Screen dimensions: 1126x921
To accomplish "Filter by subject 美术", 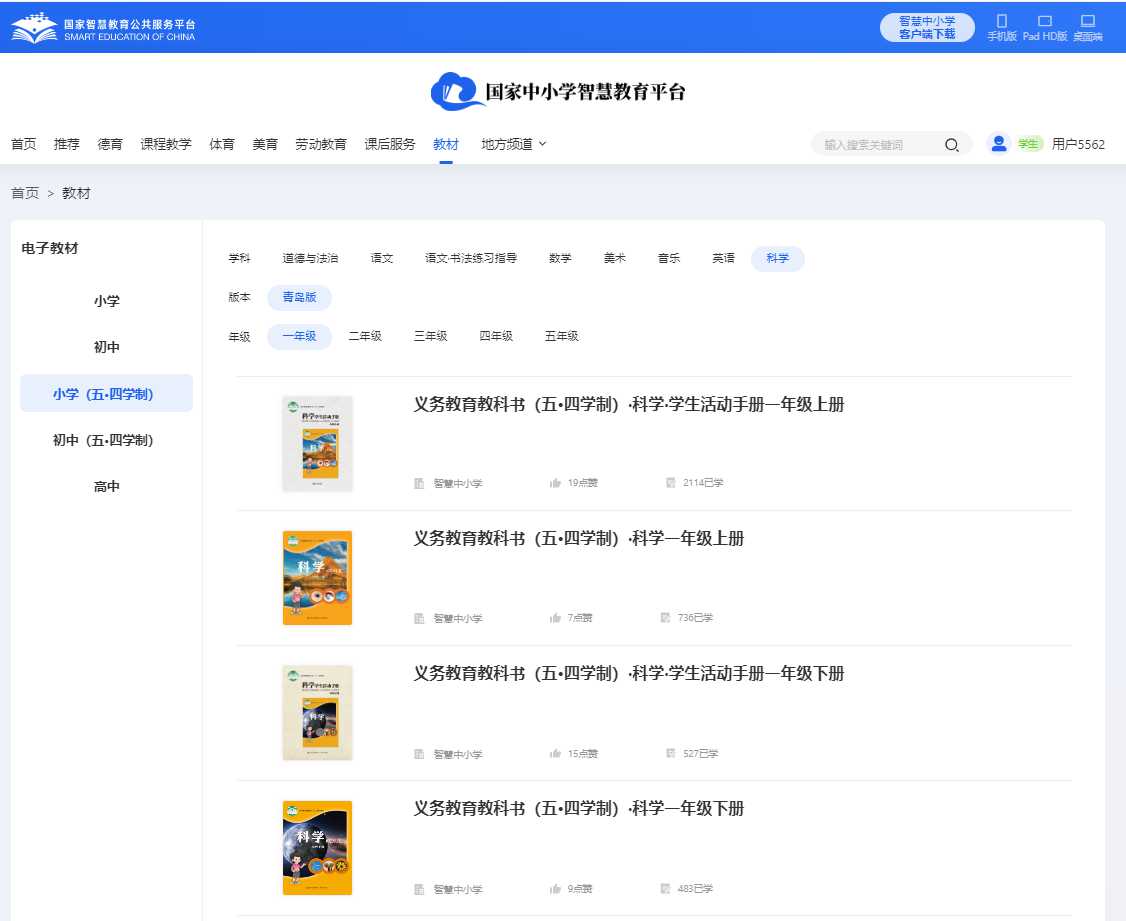I will point(615,258).
